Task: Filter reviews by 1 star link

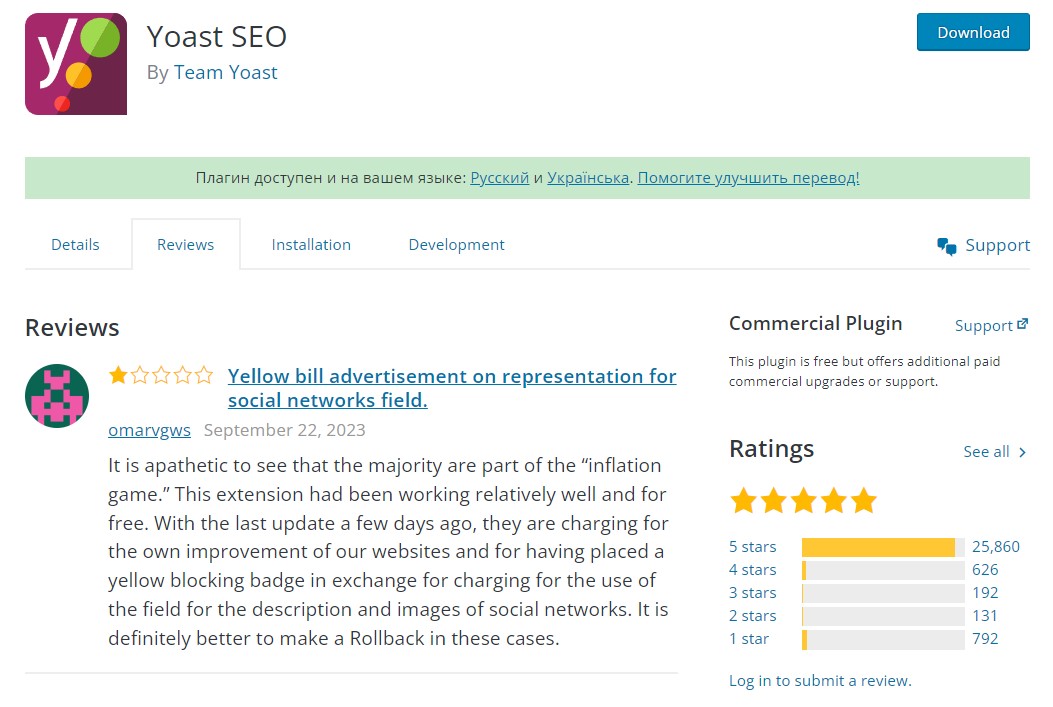Action: coord(749,639)
